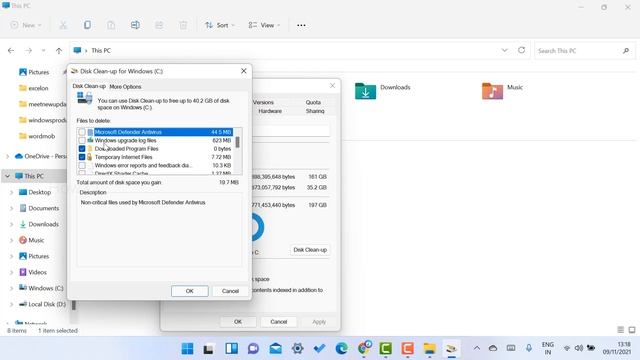
Task: Open the wordmob folder in sidebar
Action: click(37, 136)
